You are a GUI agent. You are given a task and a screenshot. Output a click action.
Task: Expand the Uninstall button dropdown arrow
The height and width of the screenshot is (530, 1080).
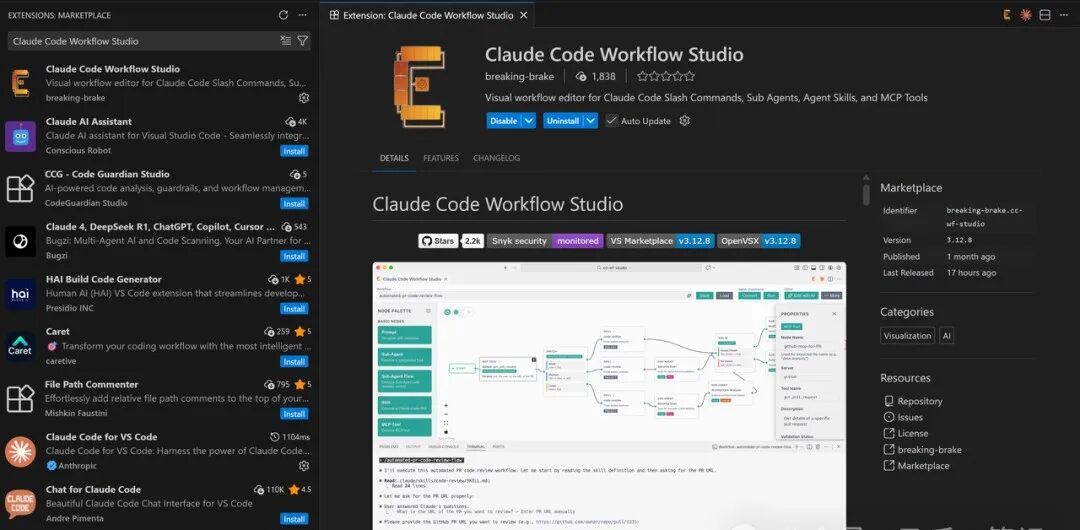(x=591, y=121)
